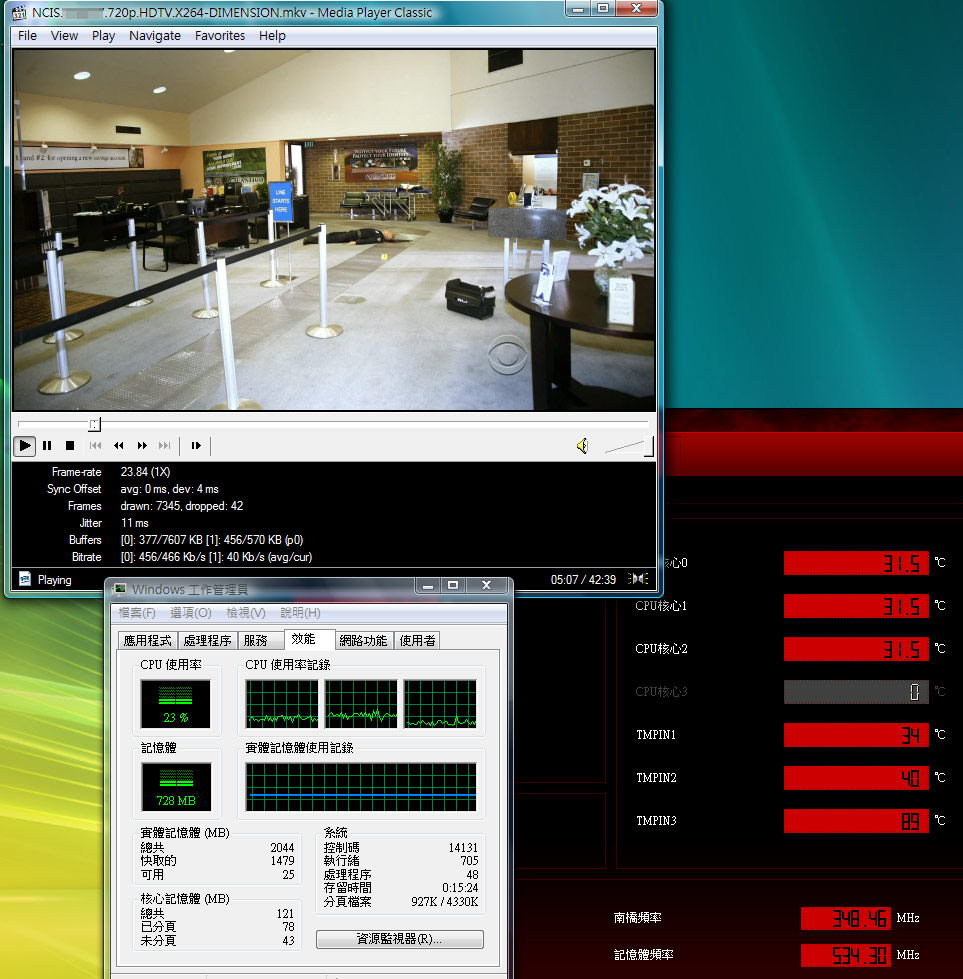Mute audio via the speaker icon
Screen dimensions: 963x979
coord(582,446)
